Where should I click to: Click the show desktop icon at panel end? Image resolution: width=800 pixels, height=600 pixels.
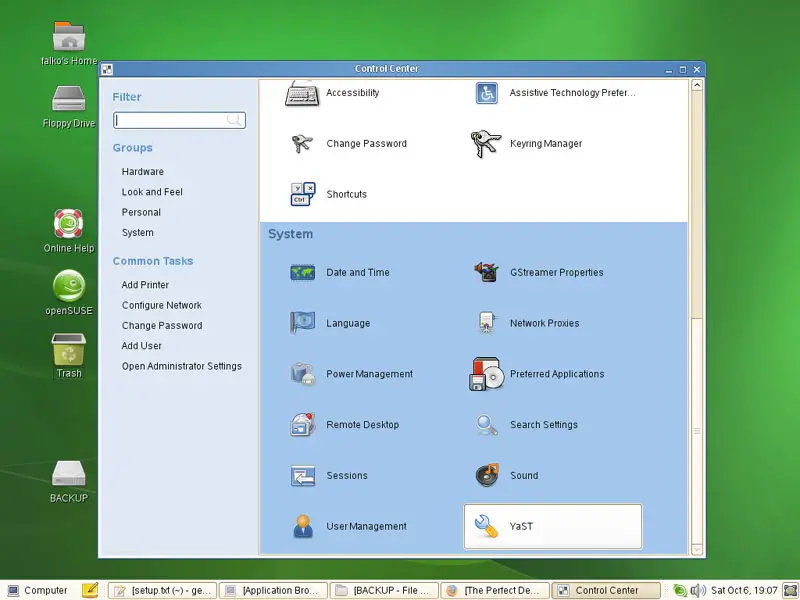(x=790, y=590)
